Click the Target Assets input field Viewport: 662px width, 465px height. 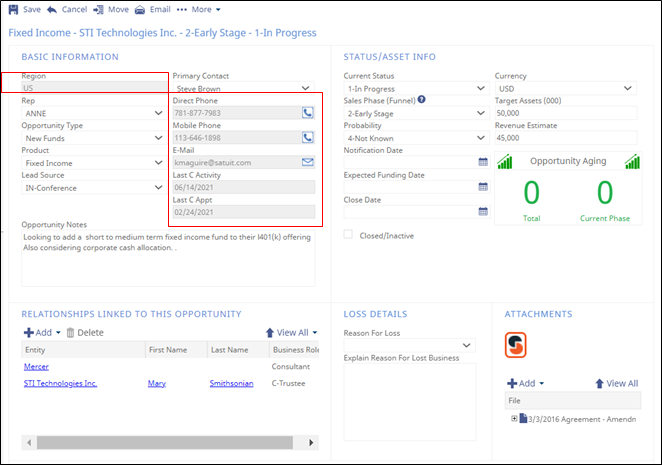[566, 113]
